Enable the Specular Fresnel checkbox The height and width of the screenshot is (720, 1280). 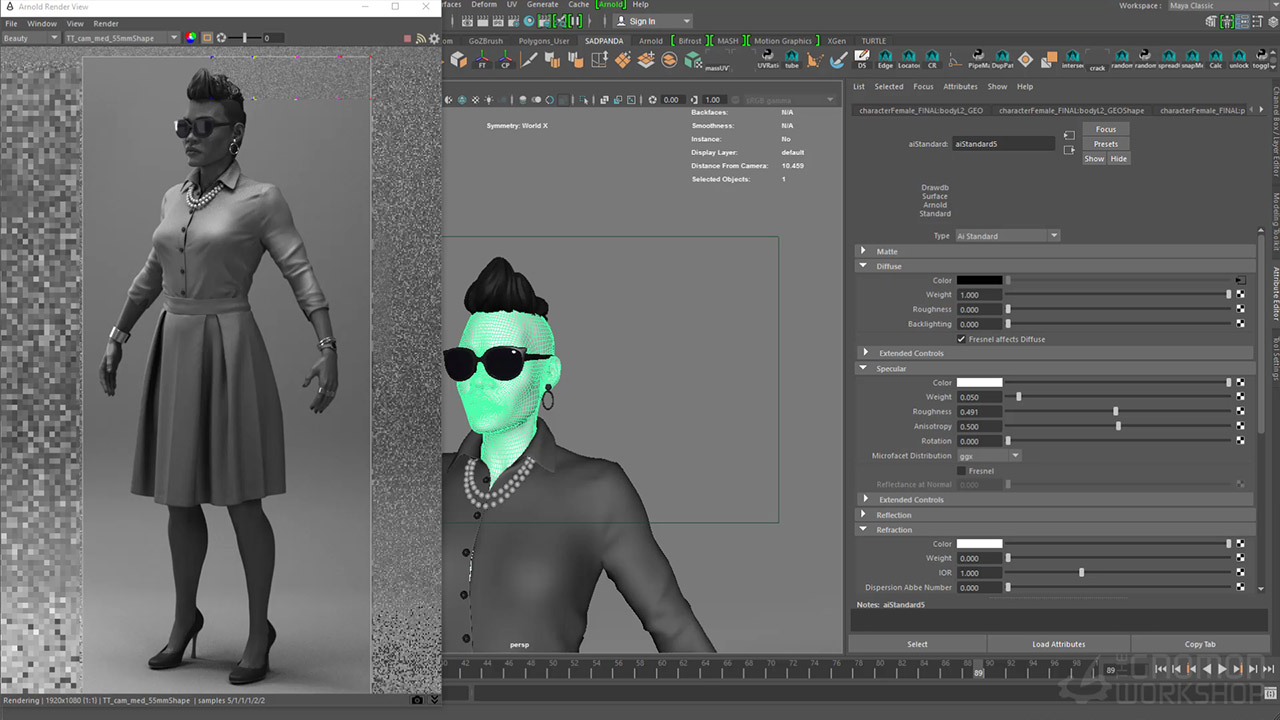[x=962, y=471]
